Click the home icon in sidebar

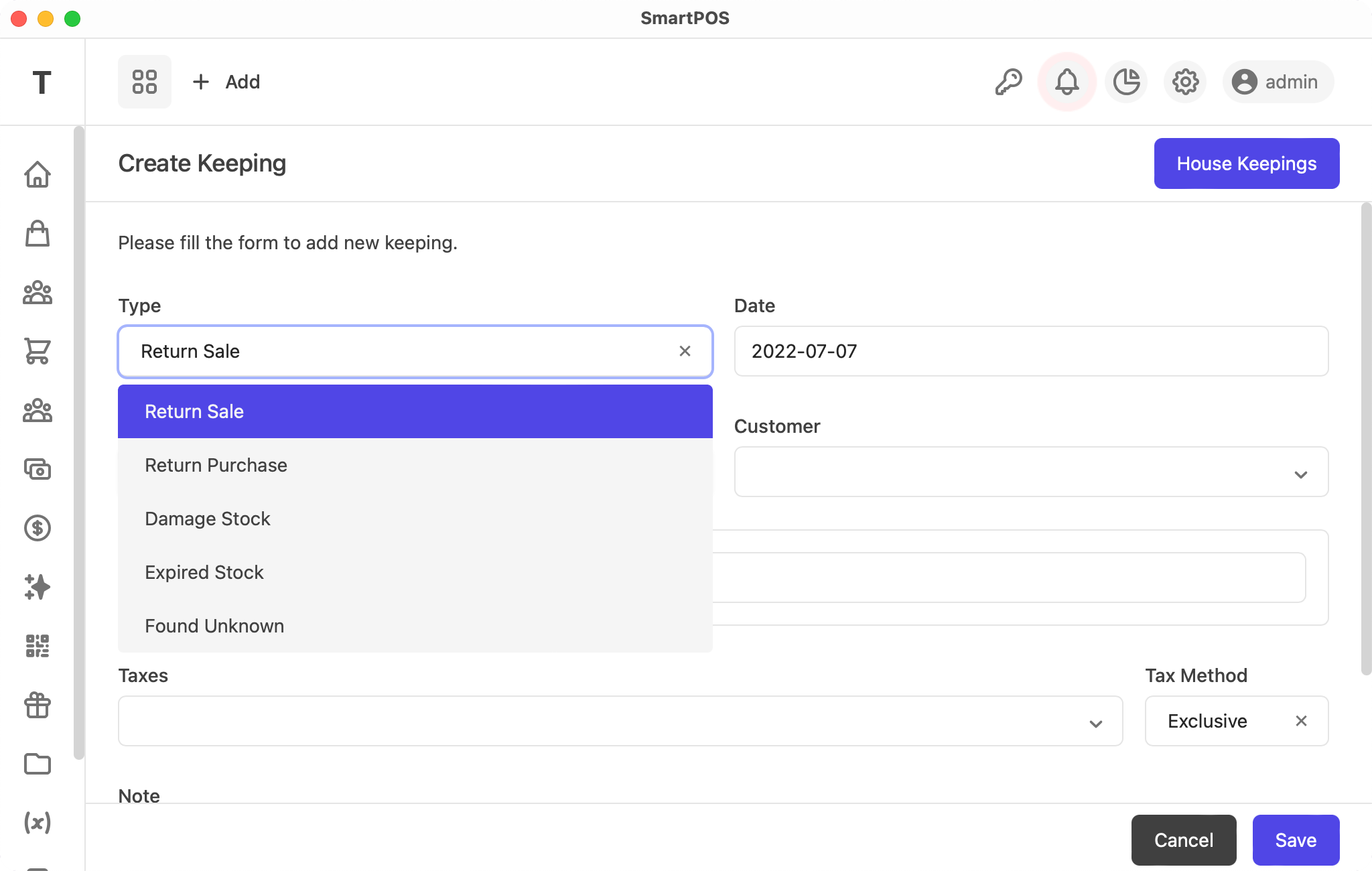pos(38,174)
